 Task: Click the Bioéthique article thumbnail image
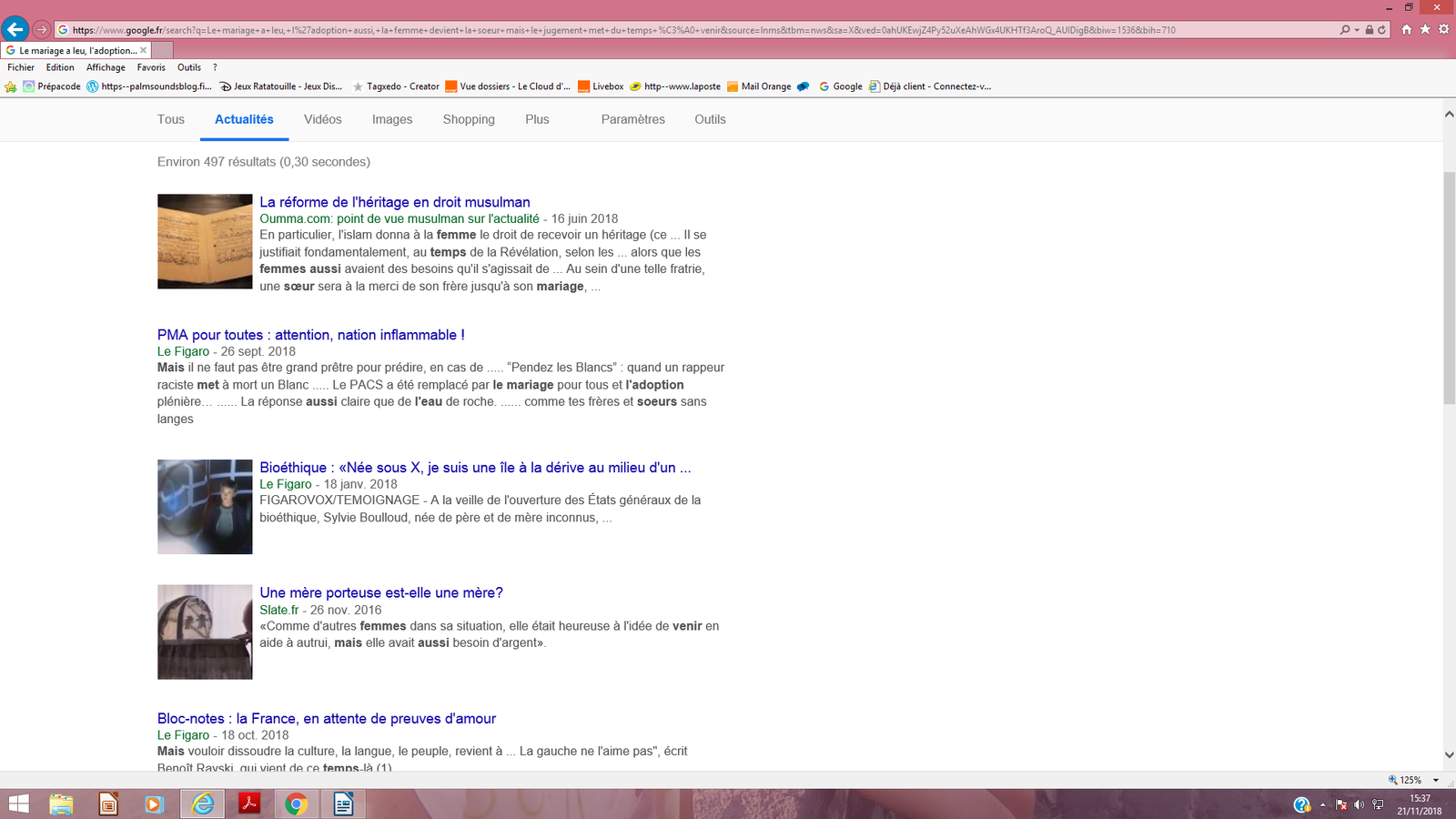(205, 507)
